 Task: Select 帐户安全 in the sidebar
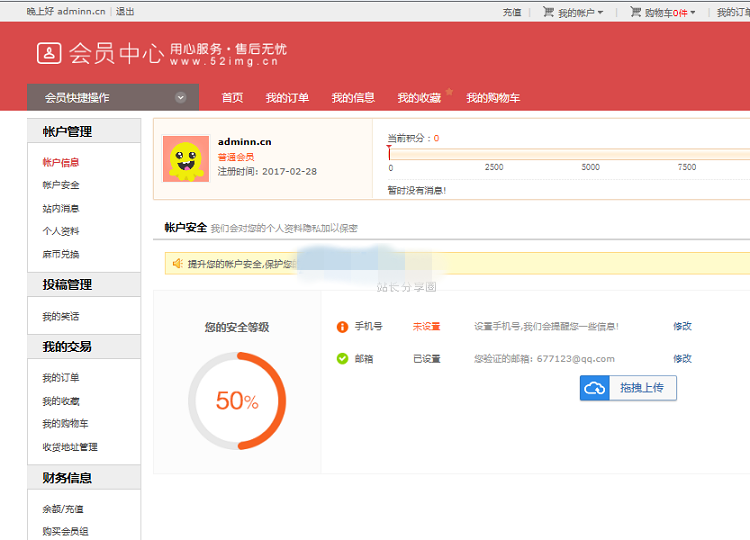pyautogui.click(x=61, y=185)
